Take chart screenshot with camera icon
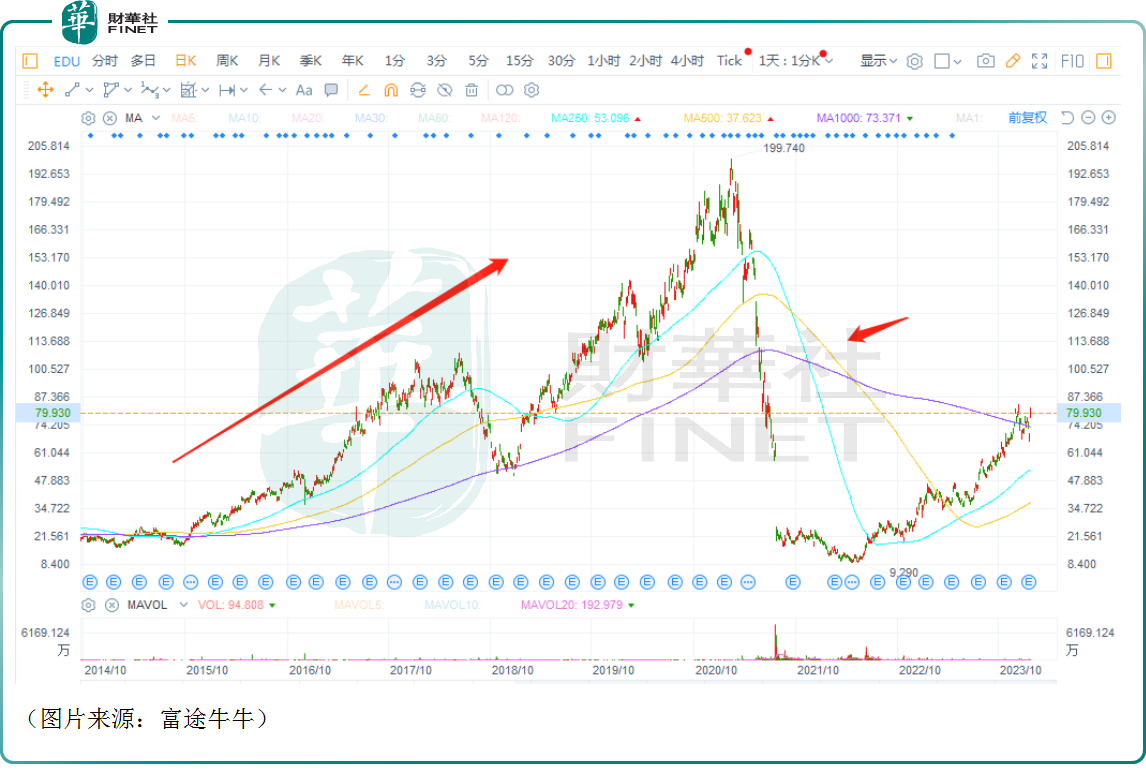This screenshot has height=784, width=1146. [986, 61]
